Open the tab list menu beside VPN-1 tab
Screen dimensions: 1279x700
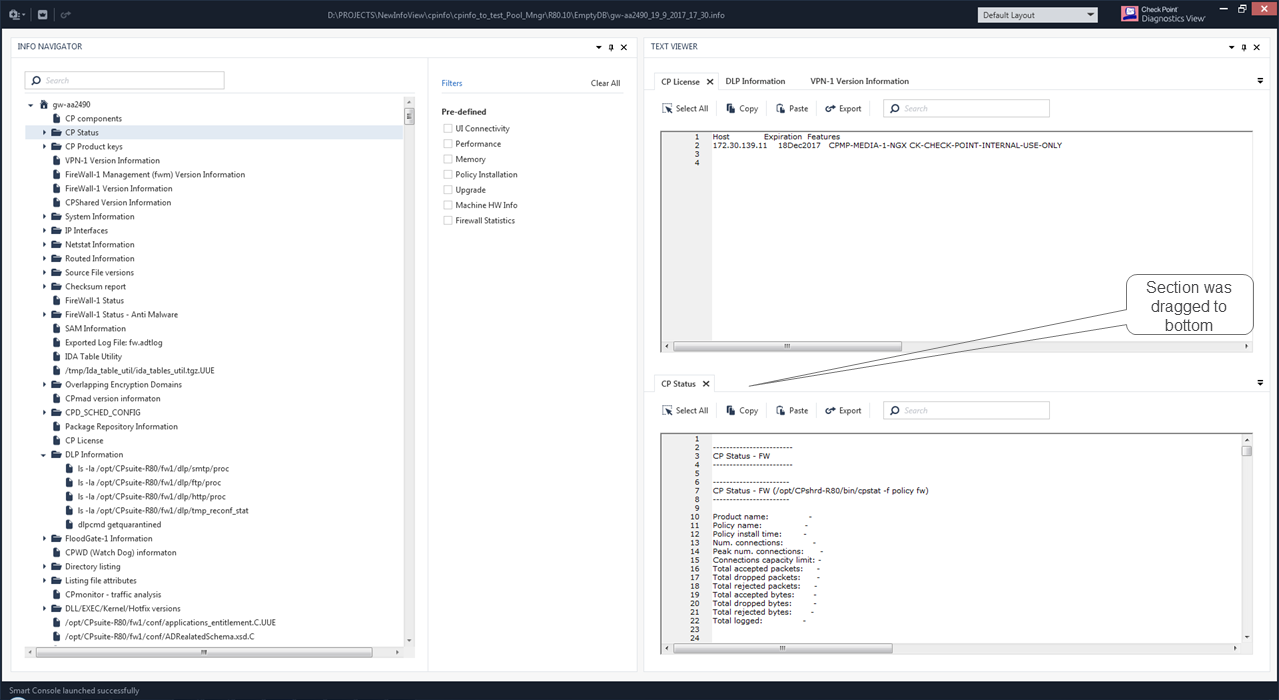click(1260, 81)
